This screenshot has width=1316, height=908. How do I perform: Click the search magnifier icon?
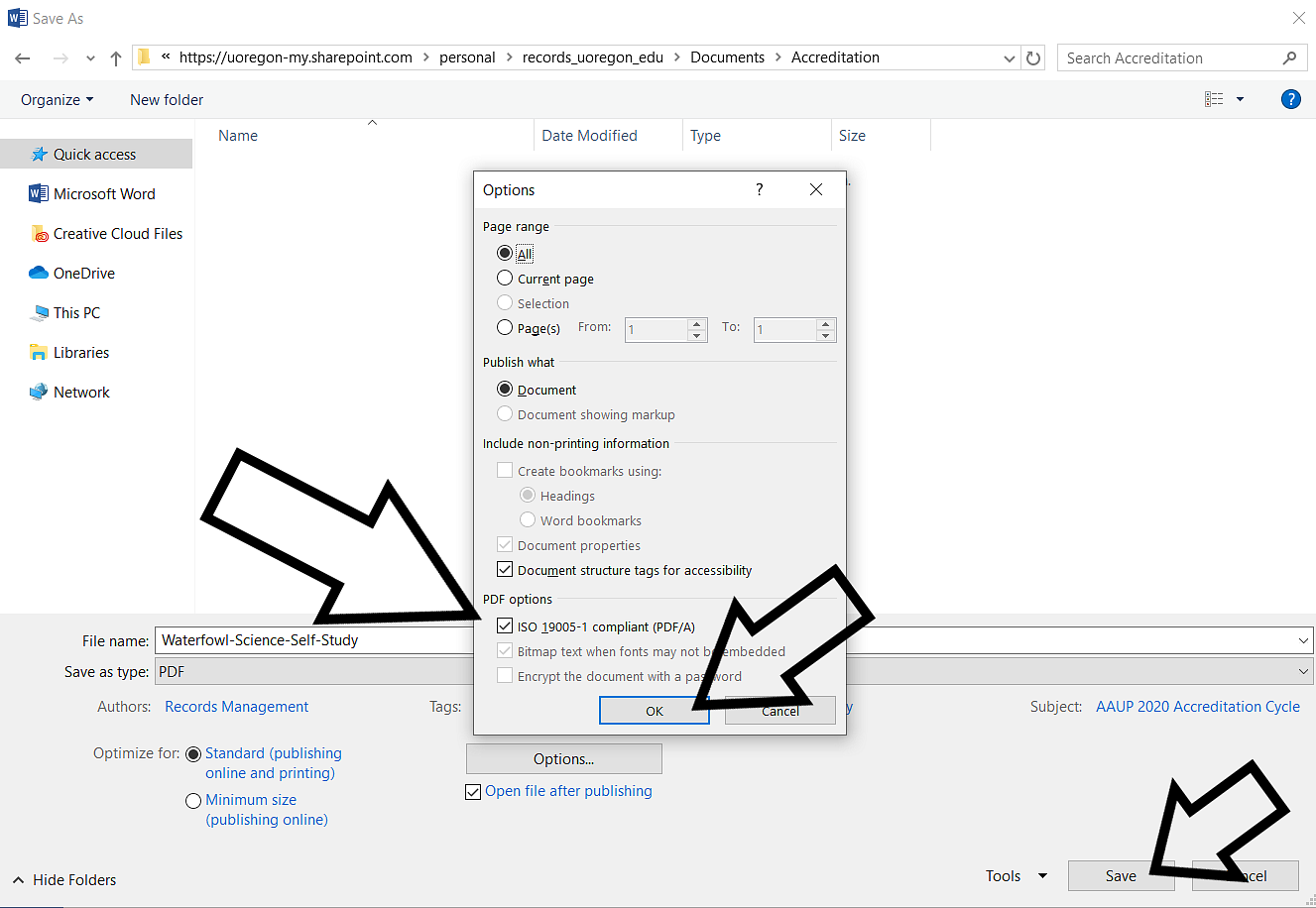[x=1289, y=58]
